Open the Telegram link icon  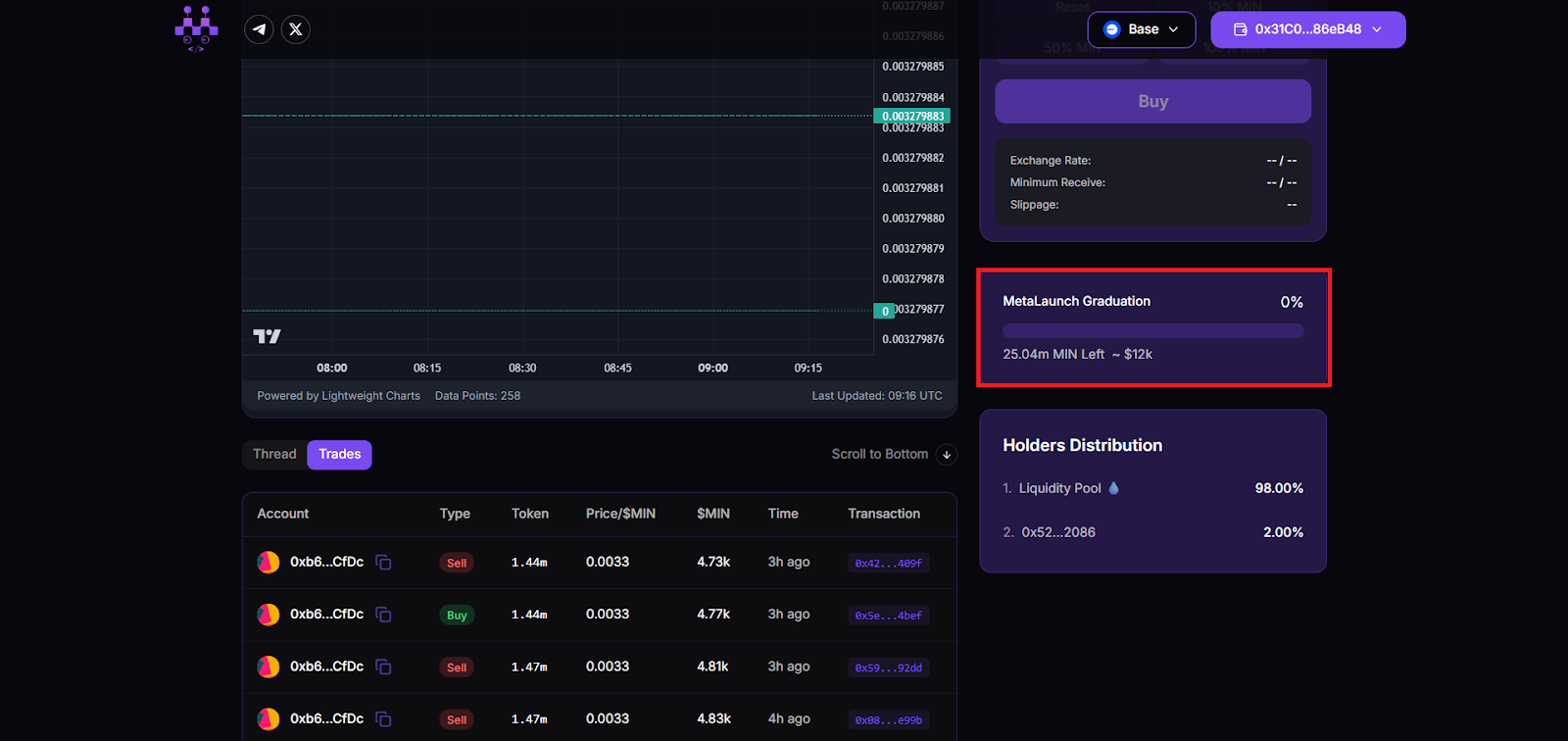(x=259, y=29)
